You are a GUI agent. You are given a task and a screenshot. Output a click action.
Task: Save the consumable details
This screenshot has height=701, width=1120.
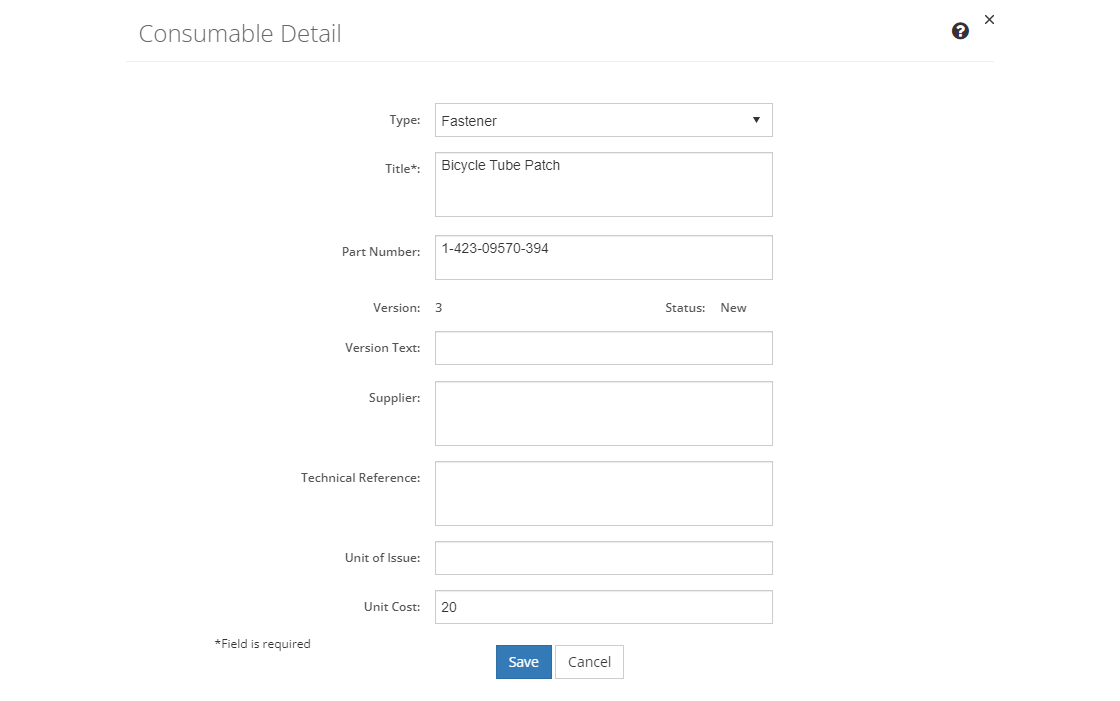click(524, 662)
